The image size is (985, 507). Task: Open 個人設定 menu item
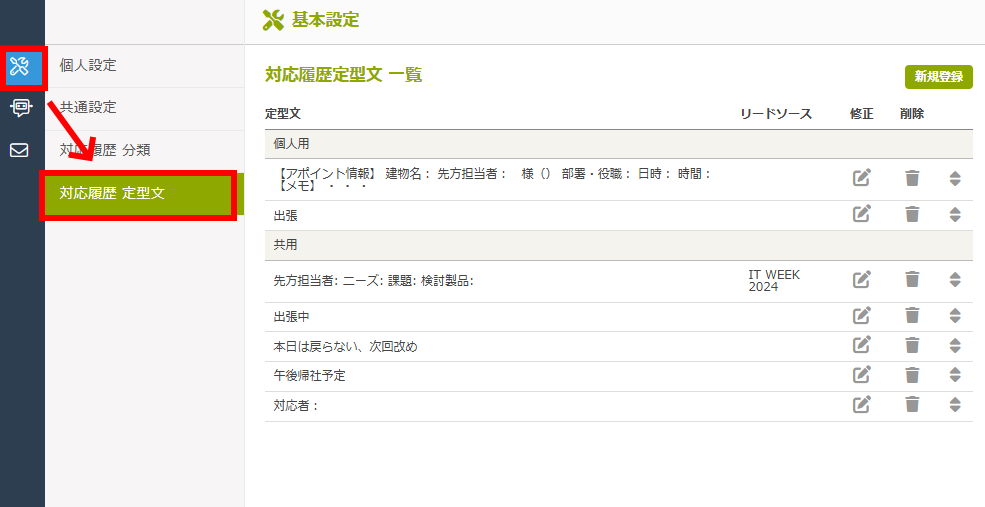pyautogui.click(x=88, y=65)
